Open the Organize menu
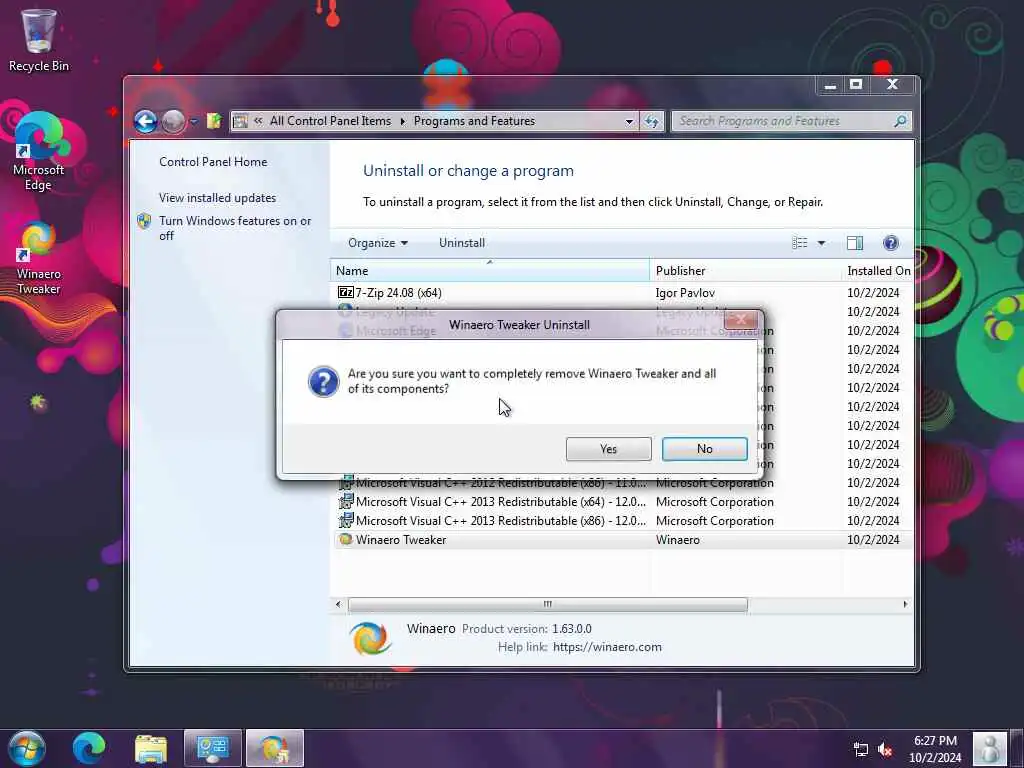Viewport: 1024px width, 768px height. (377, 243)
